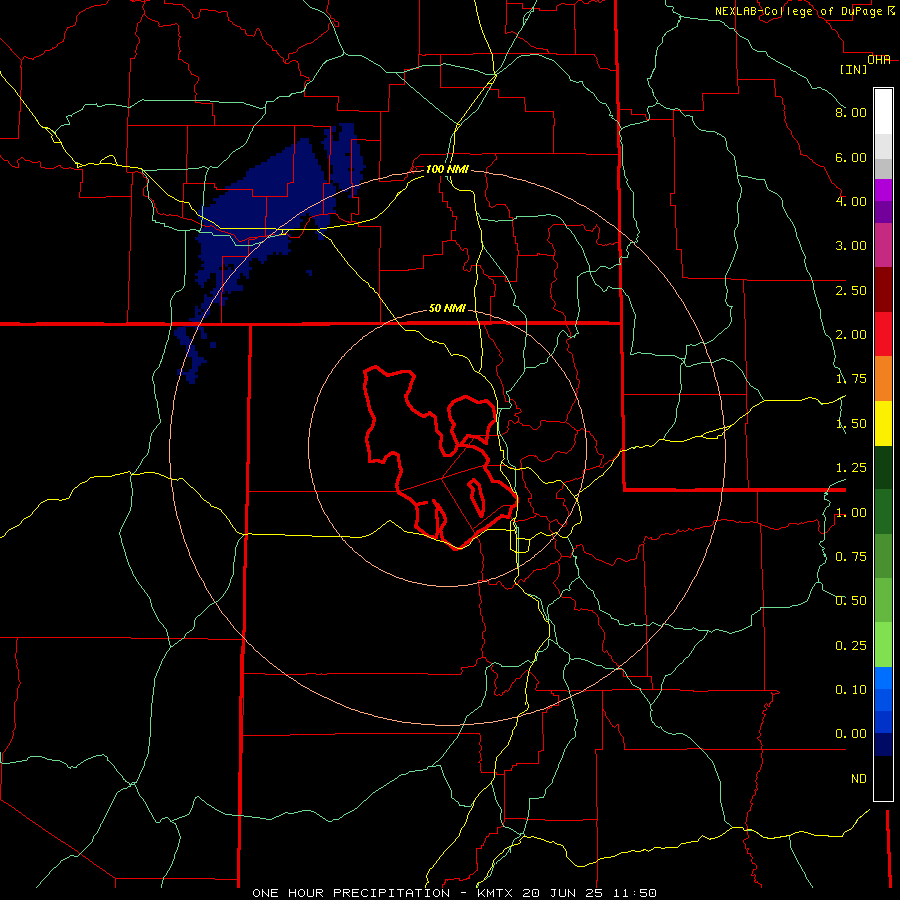Pick the navy swatch in the legend
This screenshot has width=900, height=900.
(883, 745)
